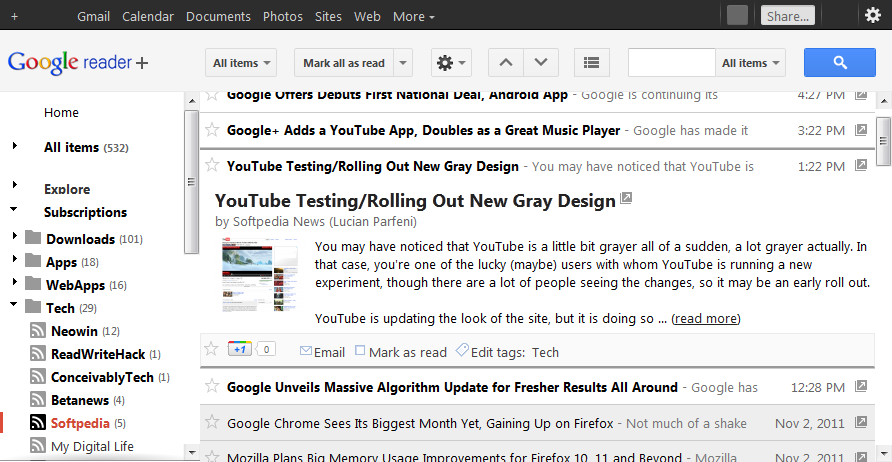Go to previous item with up arrow
The image size is (892, 462).
click(x=506, y=63)
